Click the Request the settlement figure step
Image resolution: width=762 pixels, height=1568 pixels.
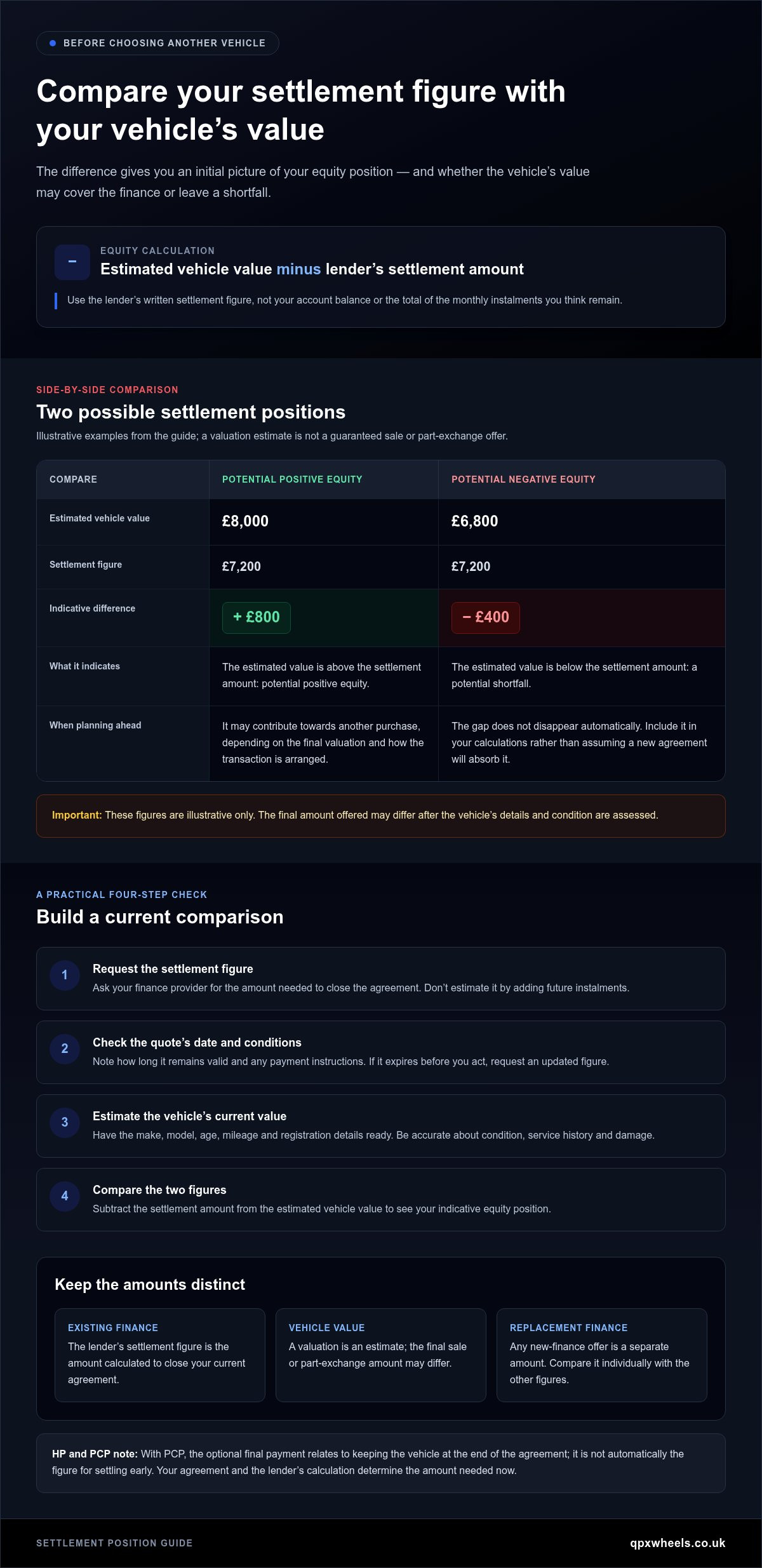click(x=381, y=979)
